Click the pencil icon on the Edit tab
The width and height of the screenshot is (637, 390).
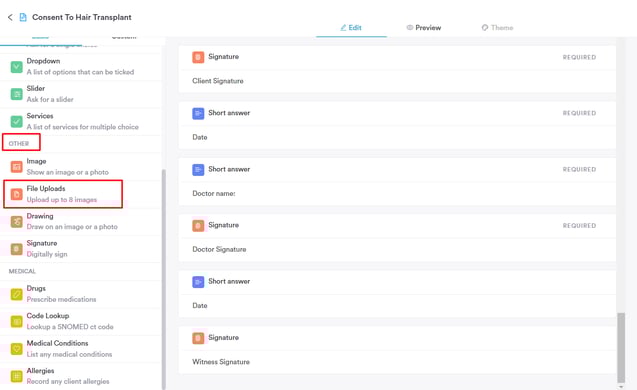343,28
